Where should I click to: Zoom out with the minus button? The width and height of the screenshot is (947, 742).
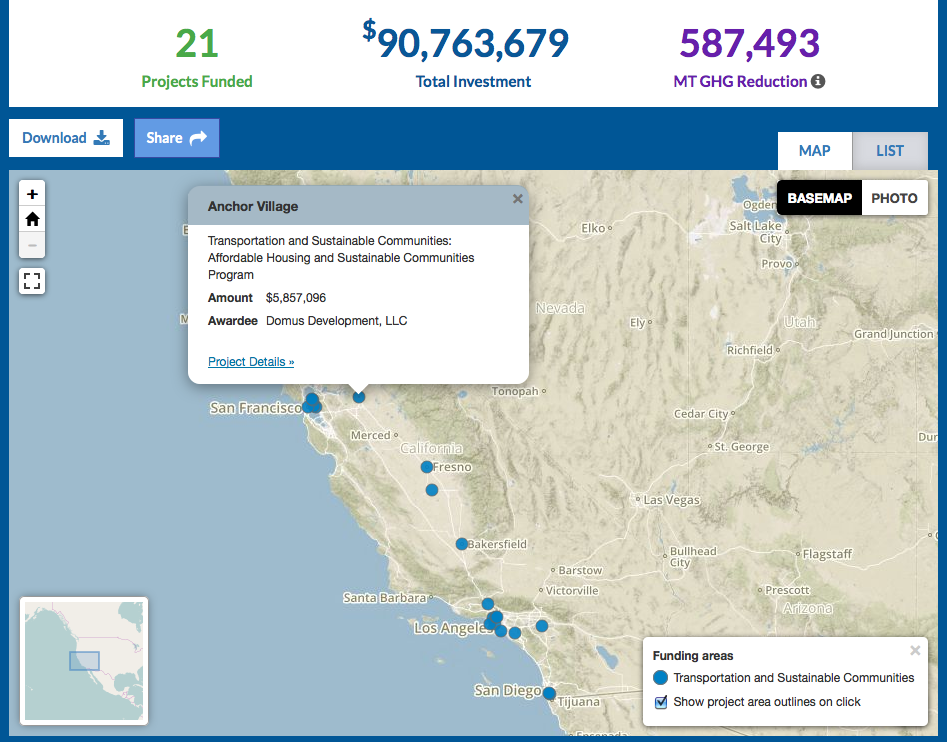pyautogui.click(x=32, y=245)
